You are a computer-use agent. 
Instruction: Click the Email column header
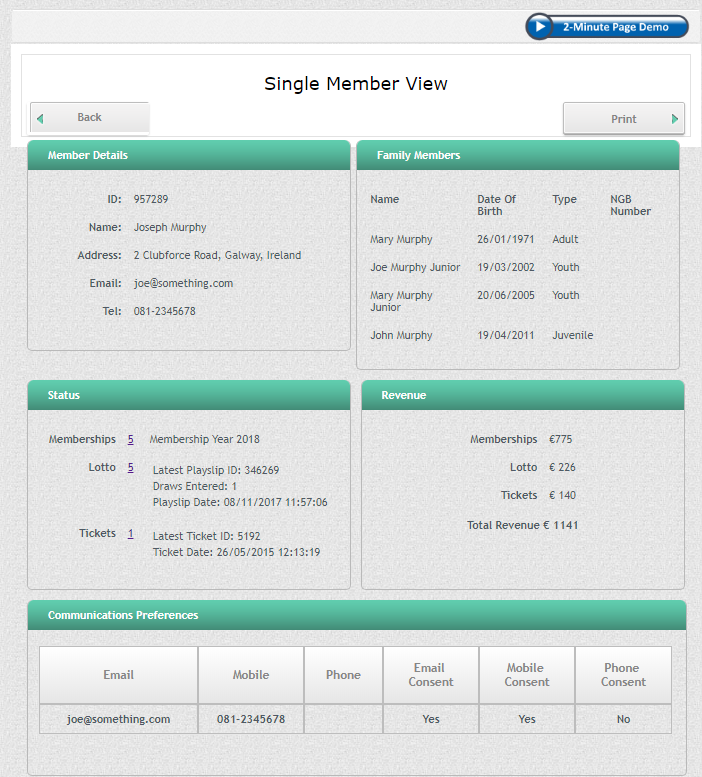click(x=118, y=675)
